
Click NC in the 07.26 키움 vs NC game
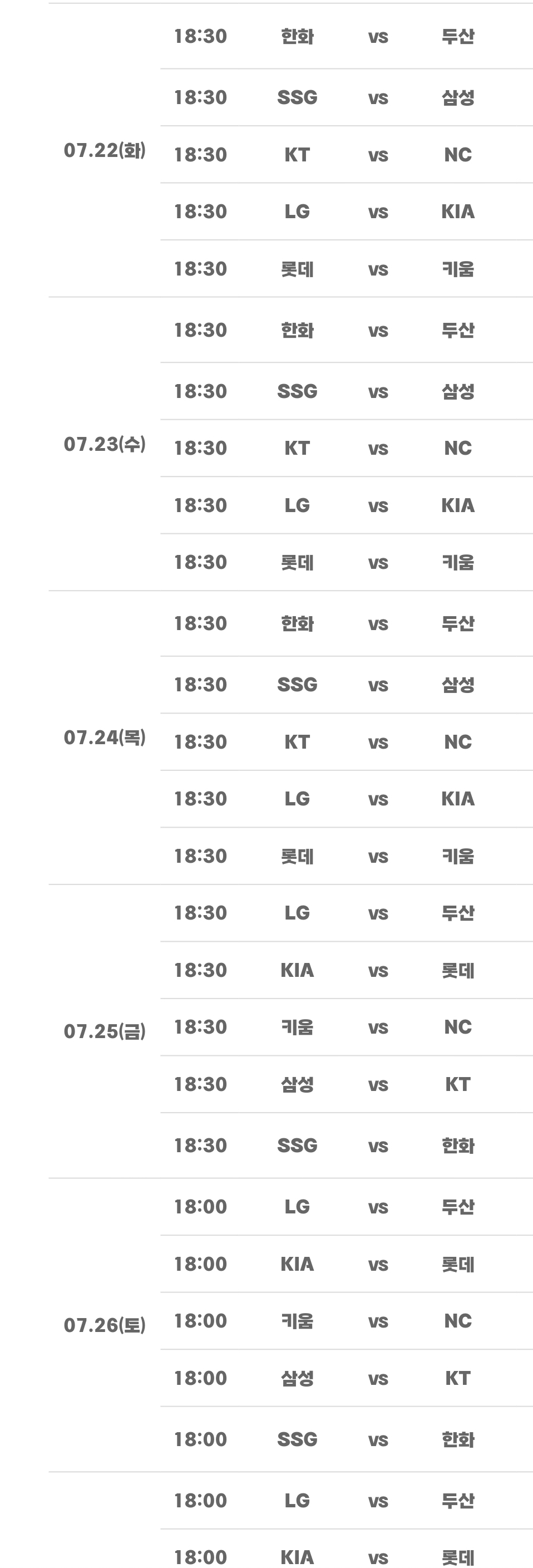click(457, 1321)
